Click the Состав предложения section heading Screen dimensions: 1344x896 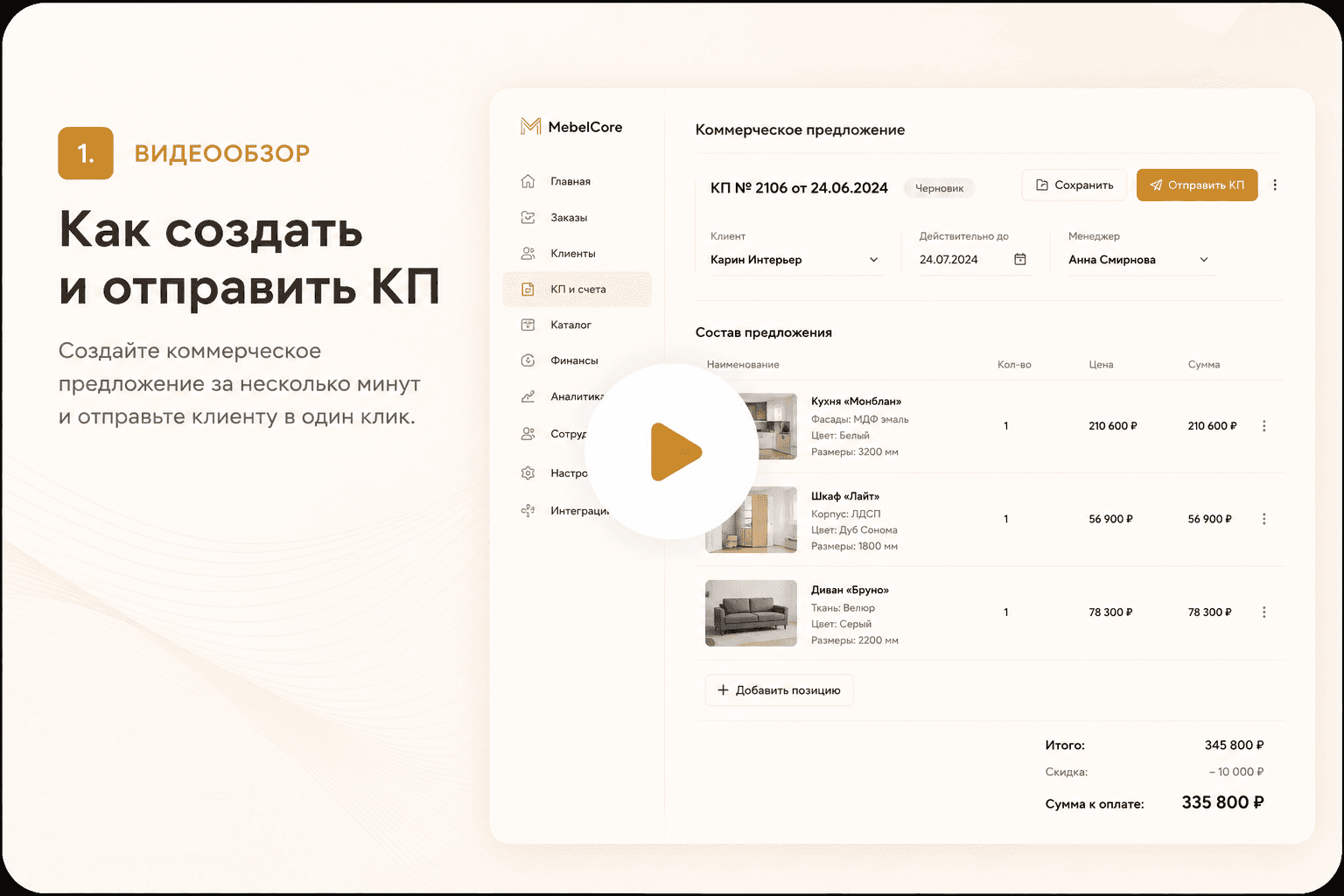click(x=763, y=332)
